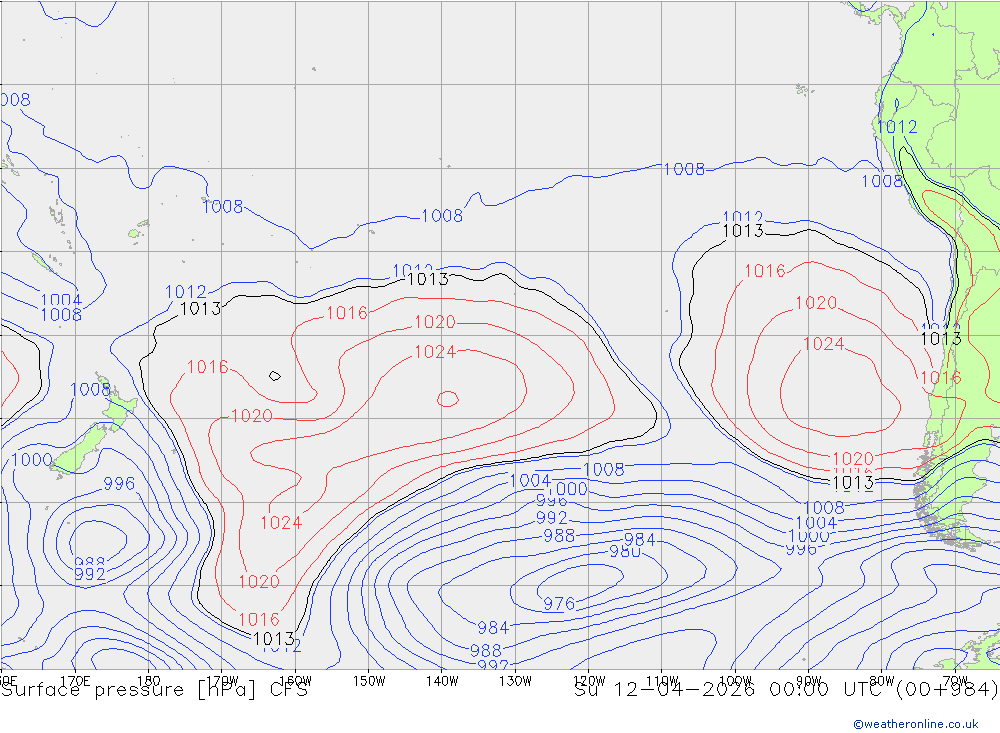Click the 80W longitude label
1000x733 pixels.
tap(882, 681)
